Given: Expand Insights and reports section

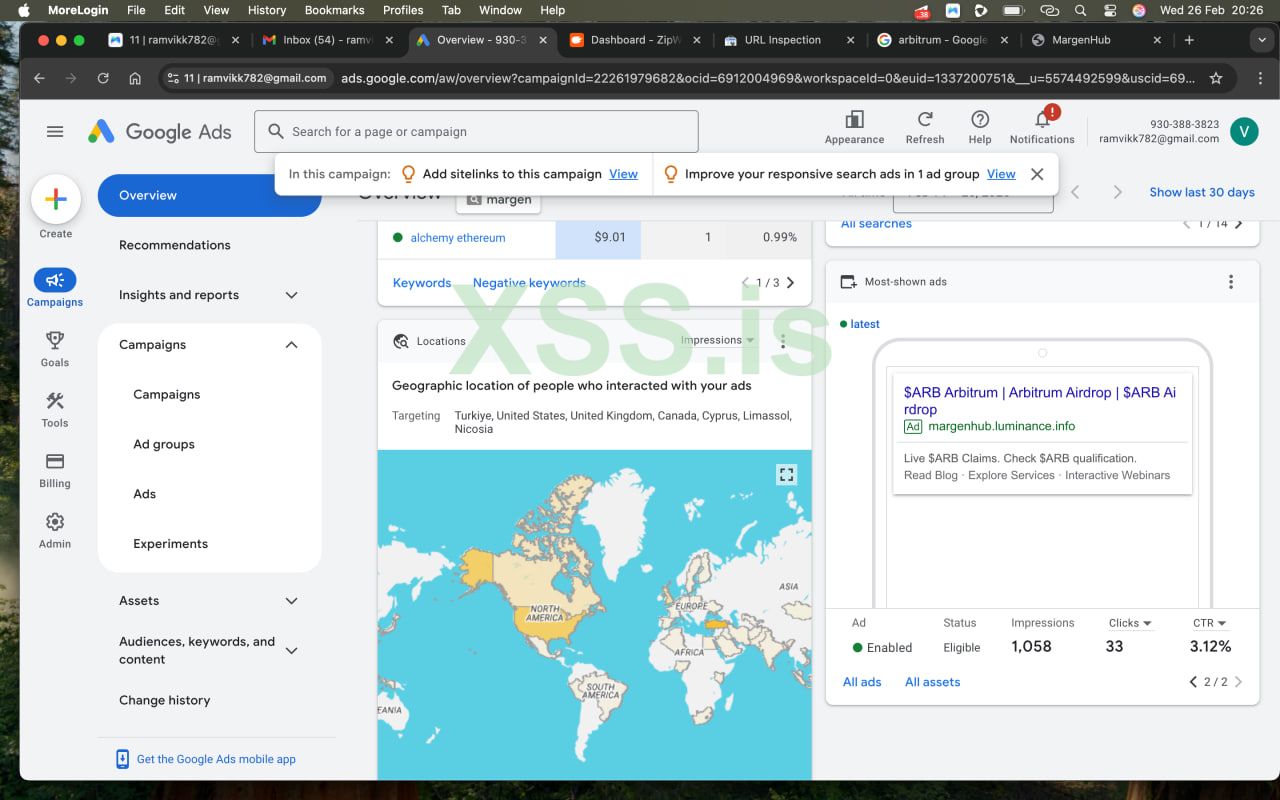Looking at the screenshot, I should point(208,295).
